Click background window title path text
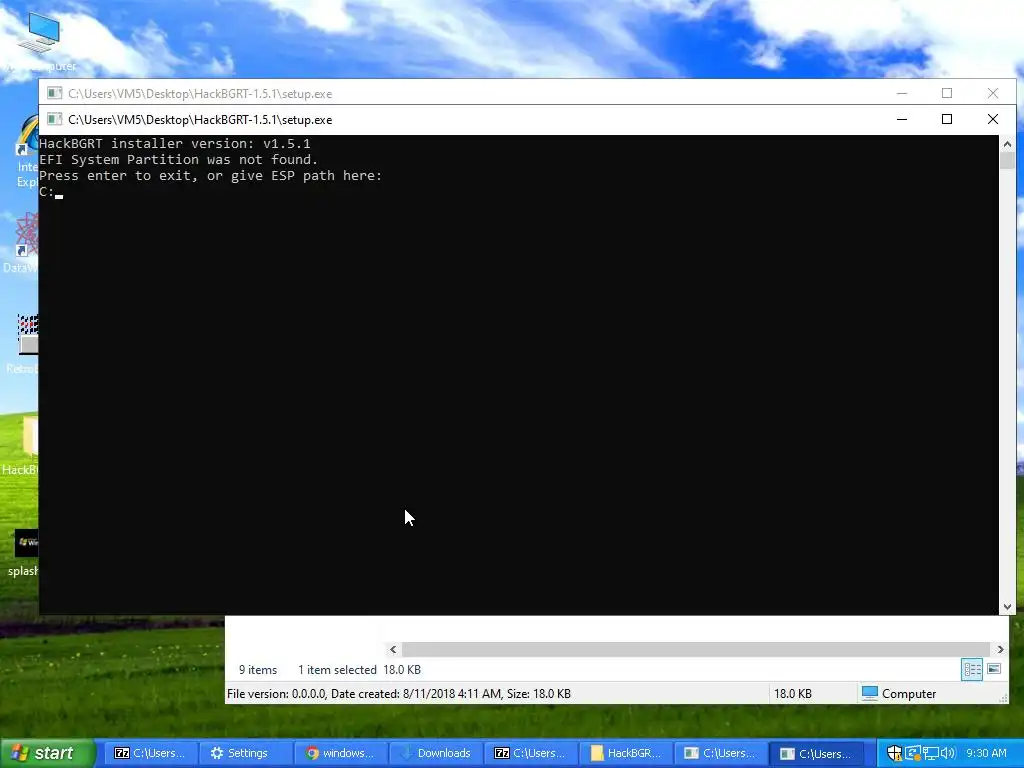The width and height of the screenshot is (1024, 768). tap(200, 93)
